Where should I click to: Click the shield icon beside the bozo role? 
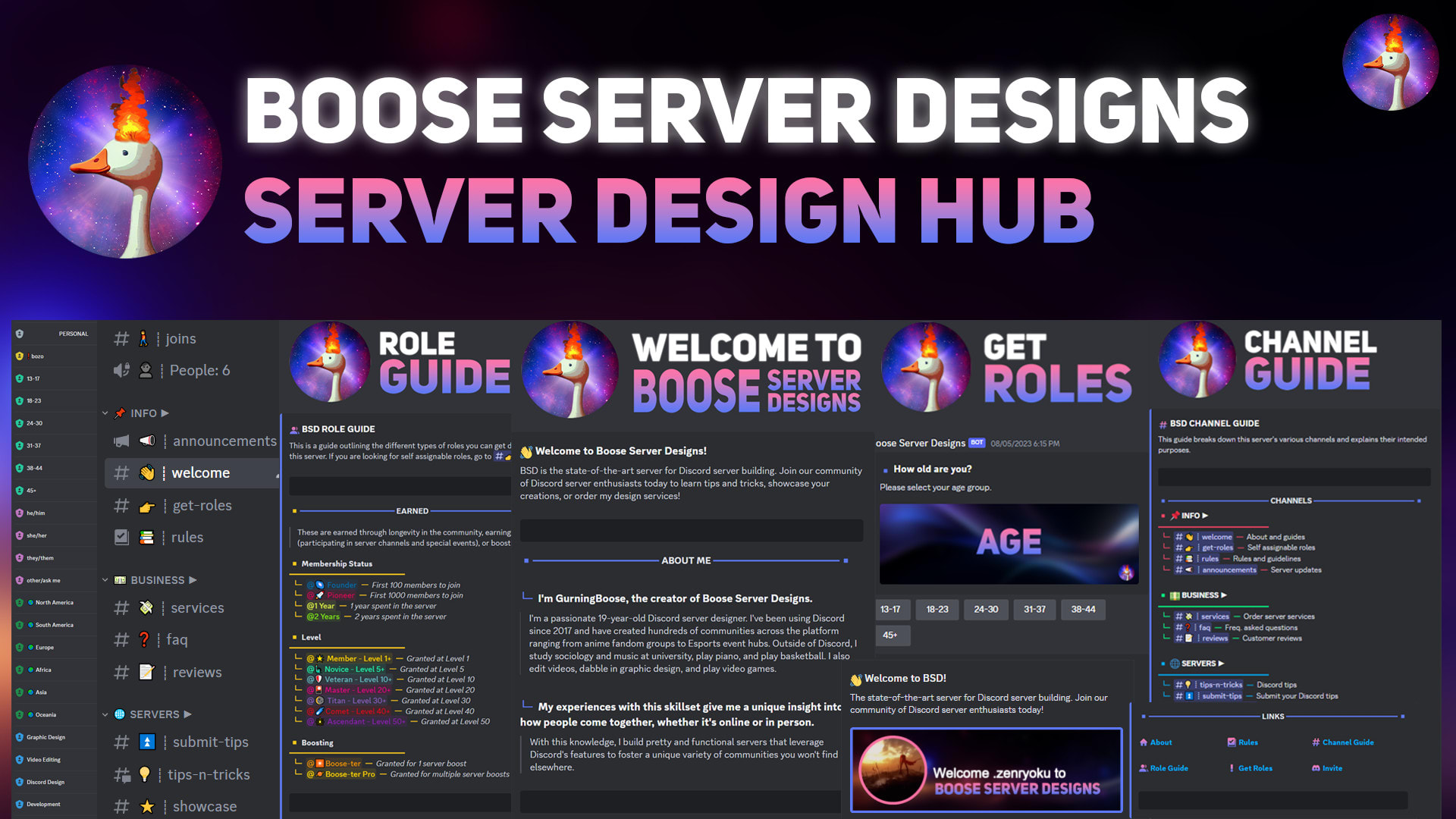coord(19,356)
